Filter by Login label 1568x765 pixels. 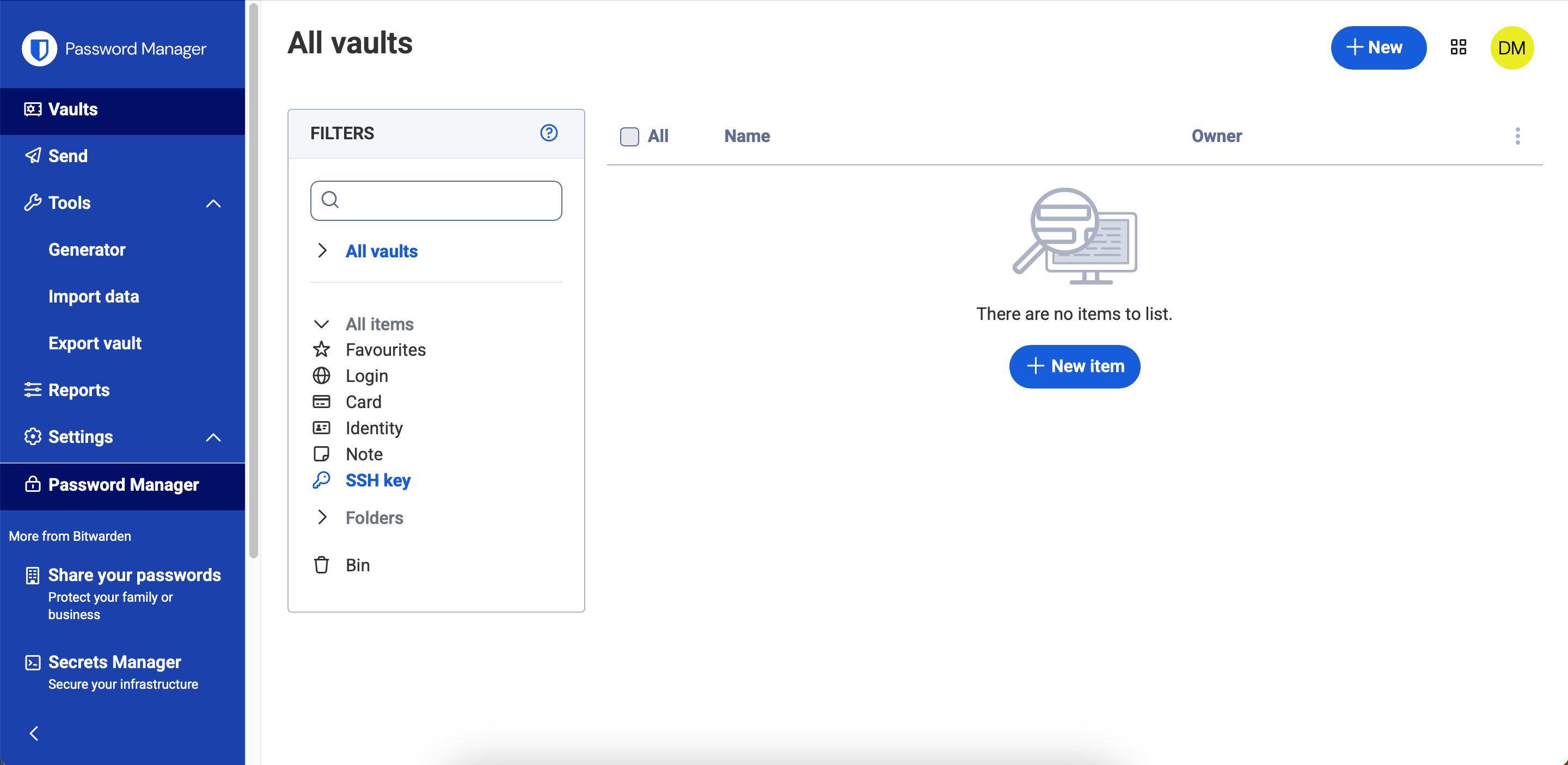(366, 376)
